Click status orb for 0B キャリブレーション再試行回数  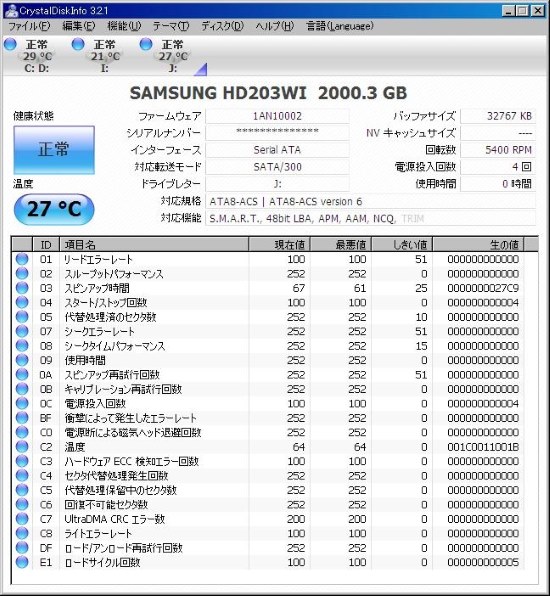click(22, 389)
